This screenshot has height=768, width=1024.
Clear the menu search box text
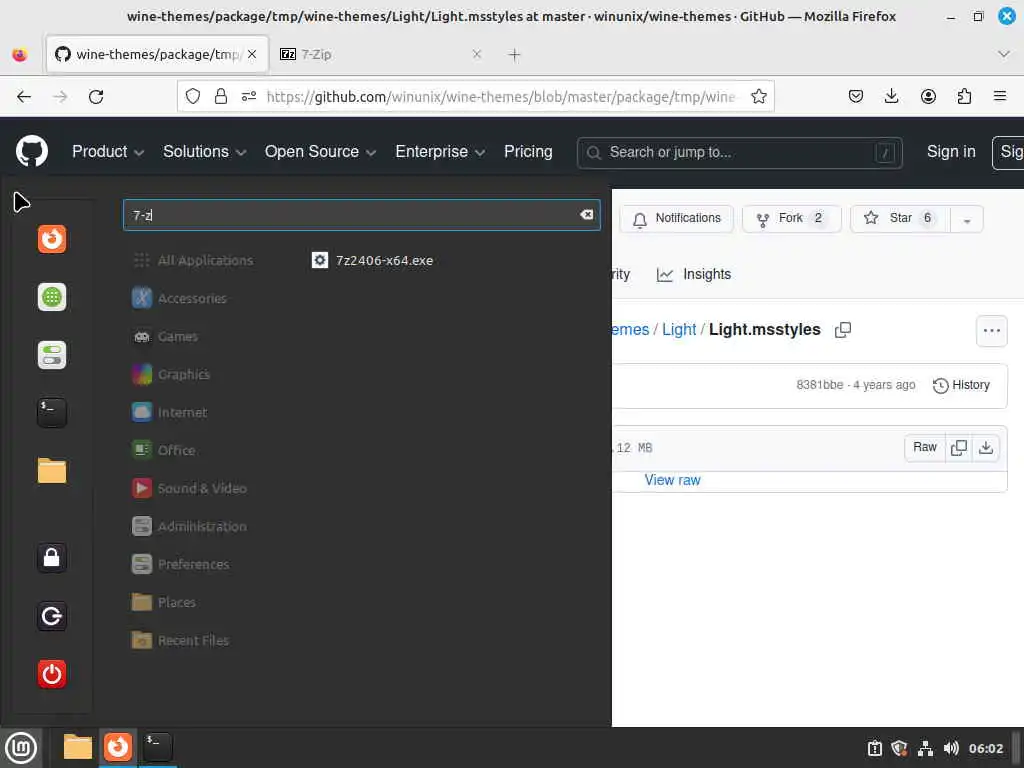click(586, 215)
